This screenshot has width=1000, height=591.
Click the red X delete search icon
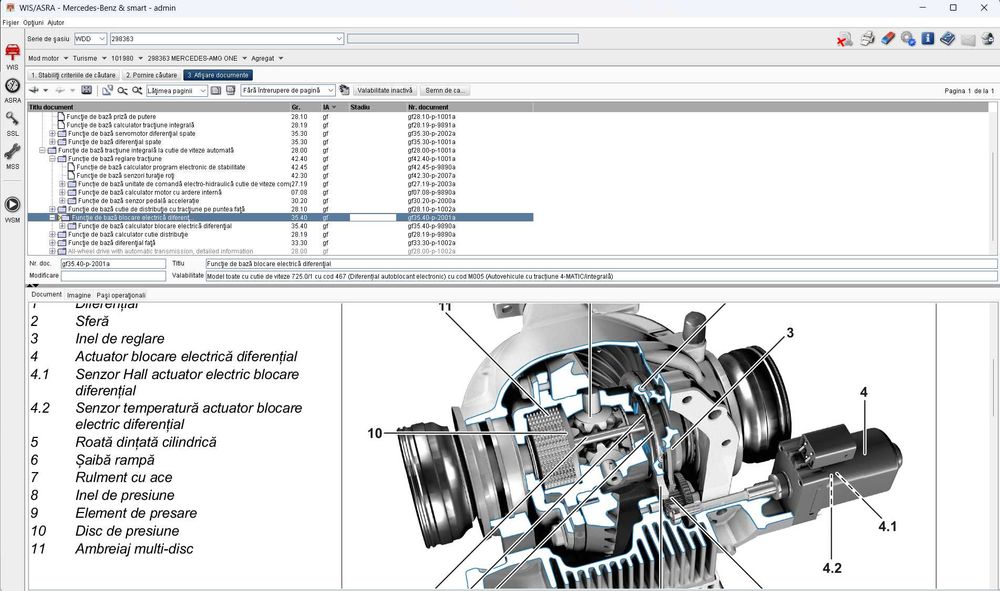[x=844, y=40]
